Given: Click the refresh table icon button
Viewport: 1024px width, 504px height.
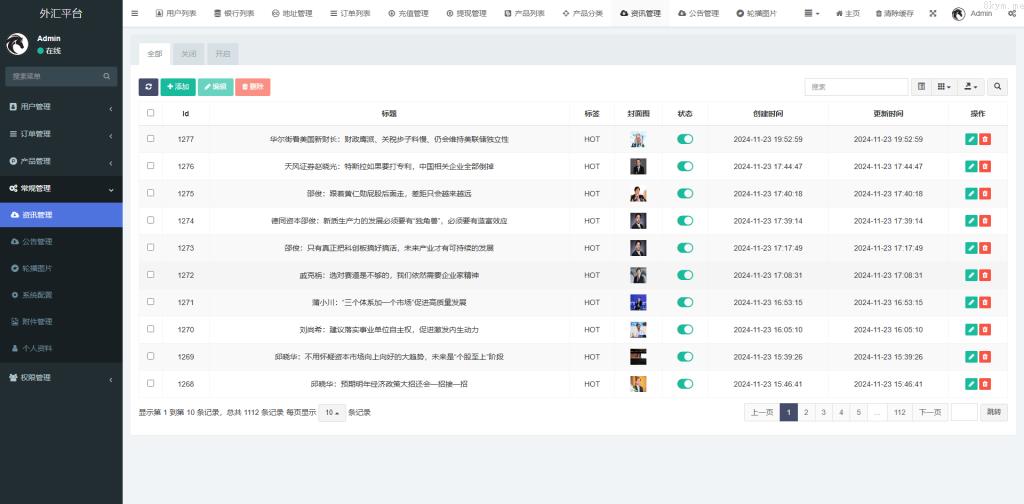Looking at the screenshot, I should coord(148,87).
